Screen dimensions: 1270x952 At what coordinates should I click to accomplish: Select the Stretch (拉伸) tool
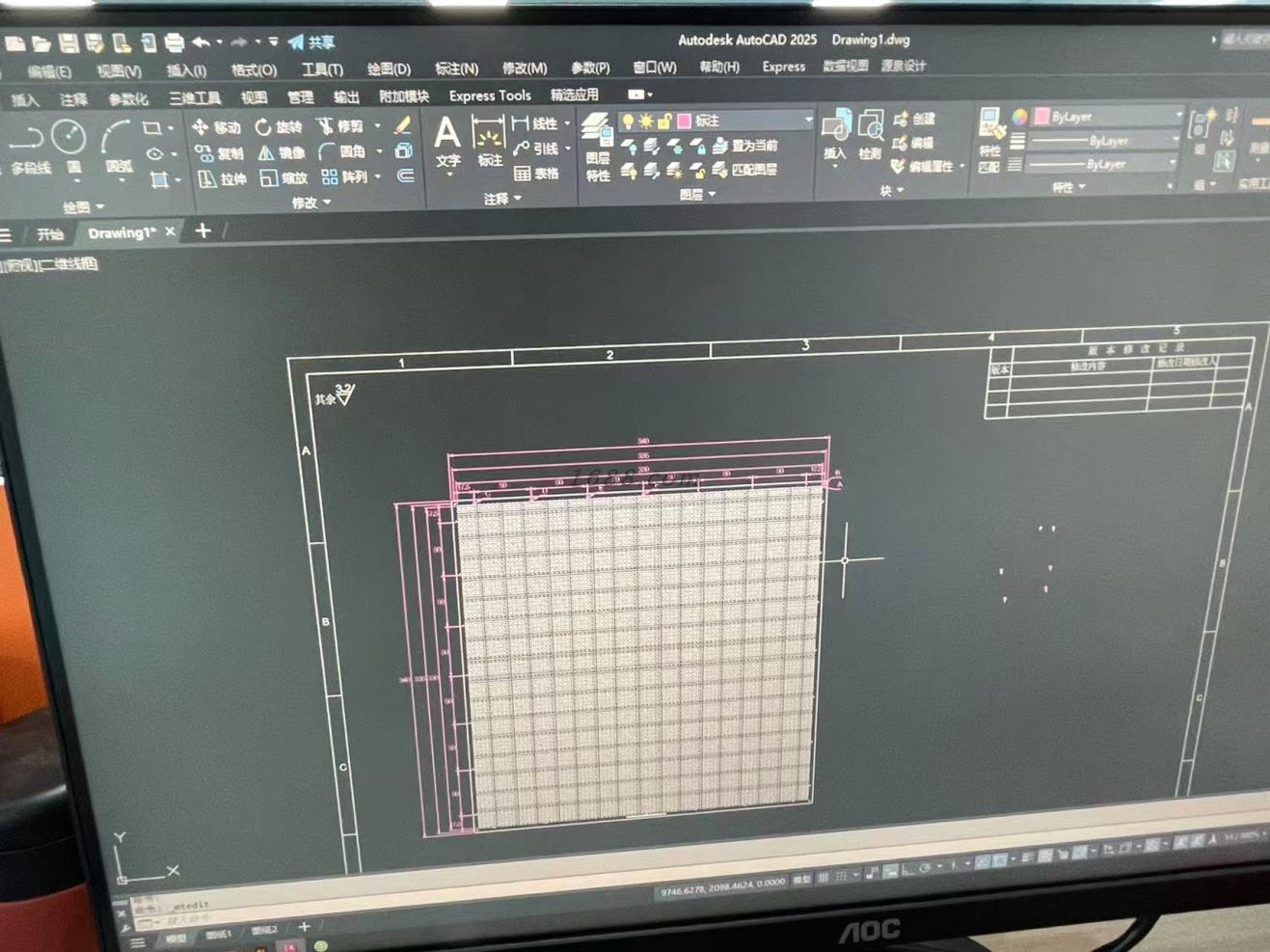[x=222, y=179]
